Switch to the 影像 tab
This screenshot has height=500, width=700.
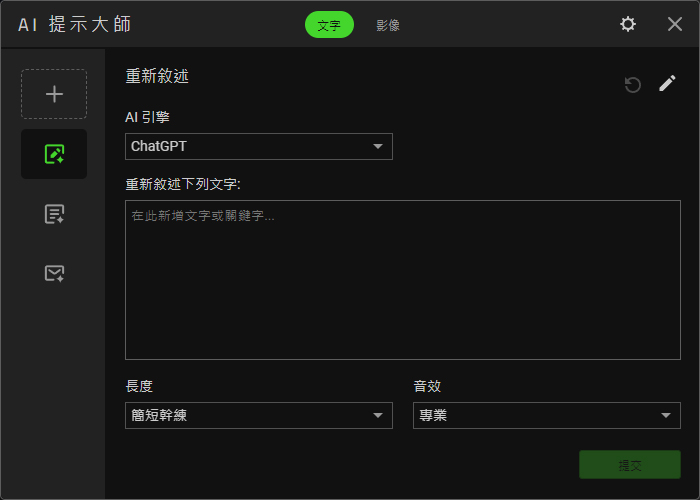click(388, 25)
